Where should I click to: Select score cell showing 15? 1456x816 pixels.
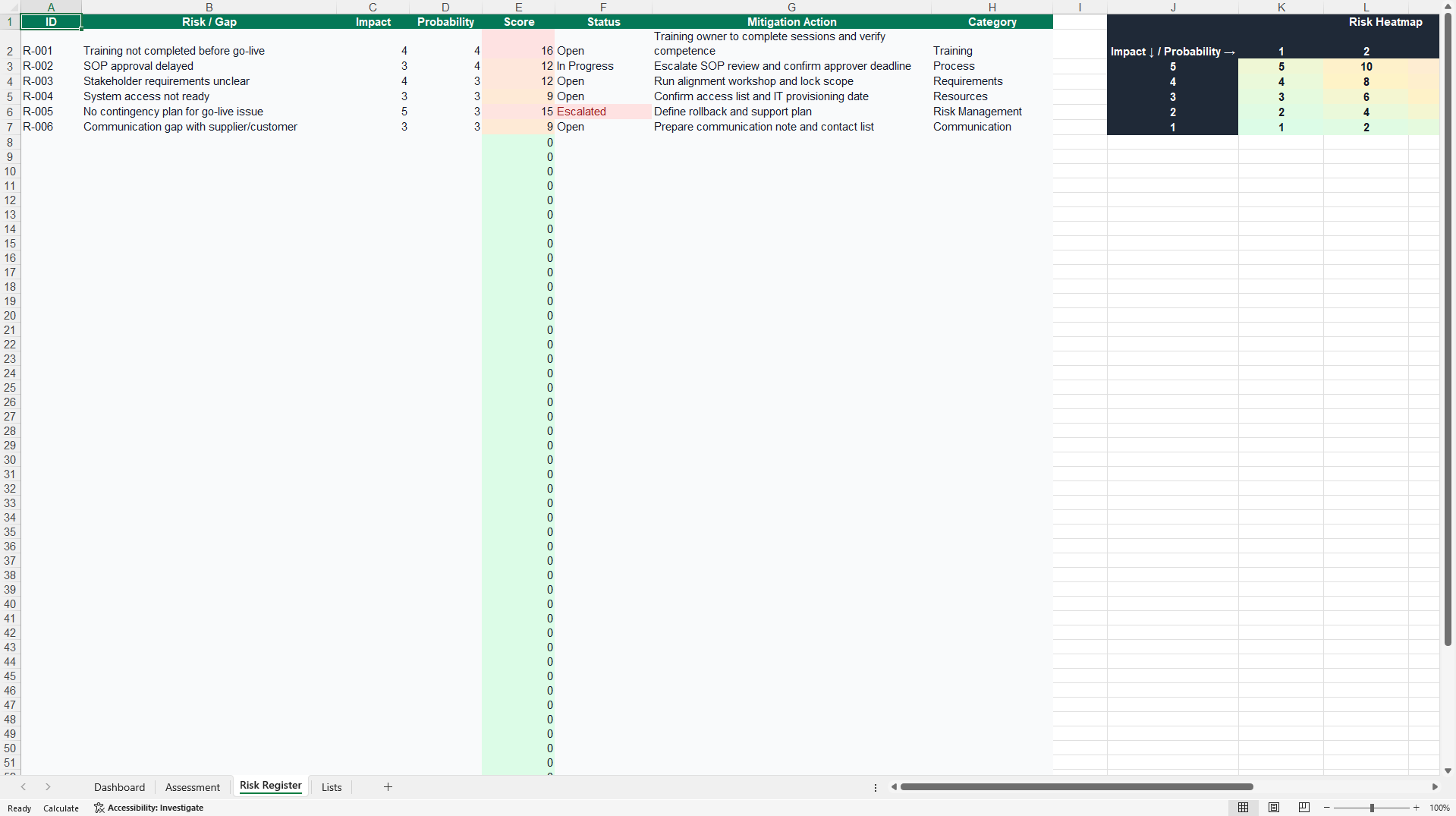click(518, 112)
